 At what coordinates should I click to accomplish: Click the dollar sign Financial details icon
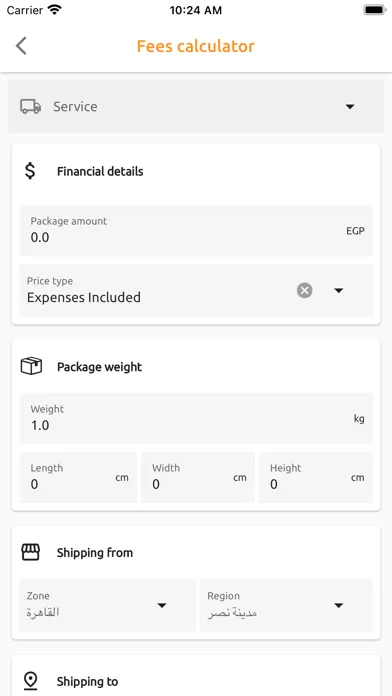point(30,171)
